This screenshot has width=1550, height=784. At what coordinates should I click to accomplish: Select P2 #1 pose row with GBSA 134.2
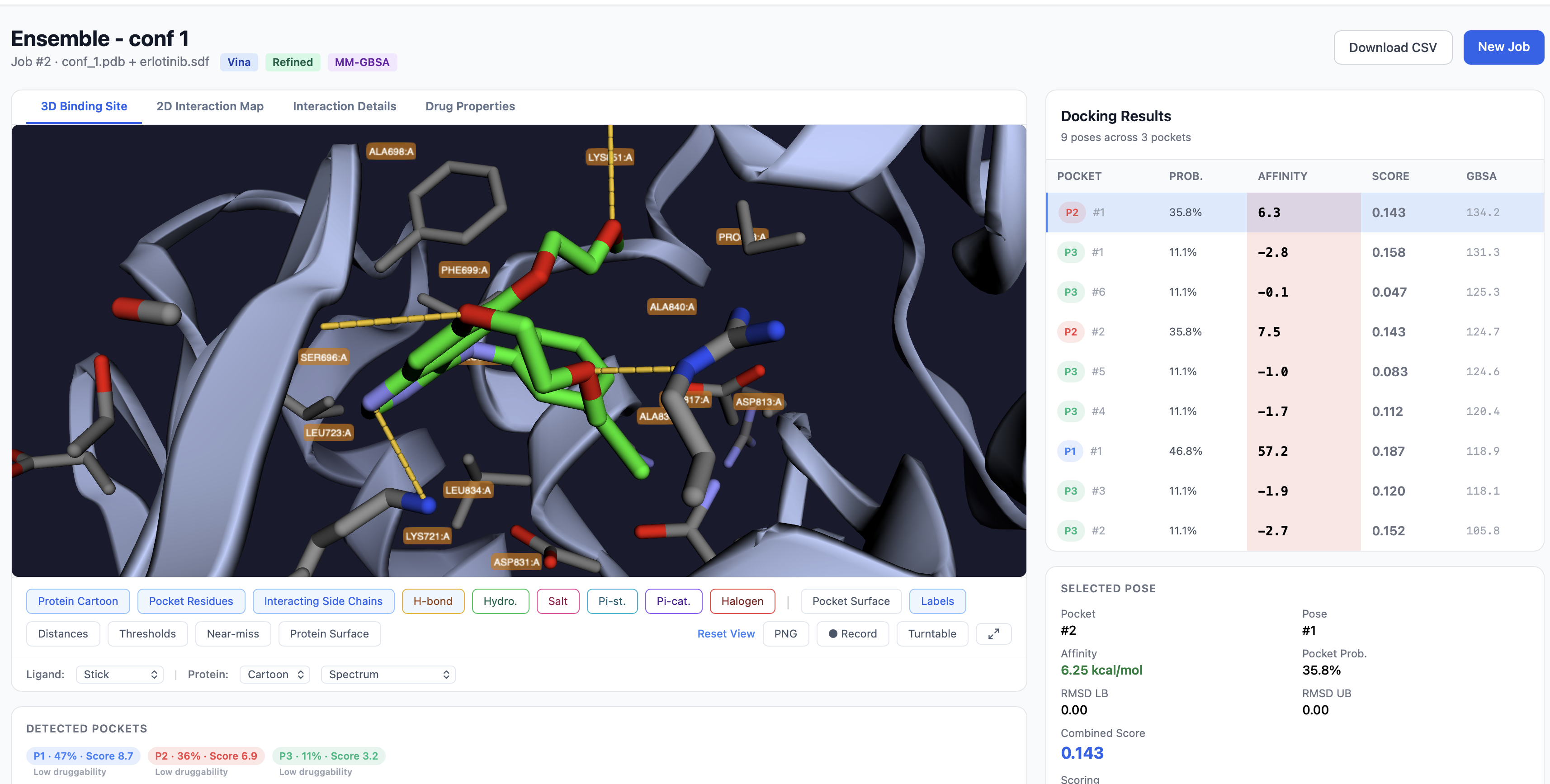pyautogui.click(x=1295, y=213)
